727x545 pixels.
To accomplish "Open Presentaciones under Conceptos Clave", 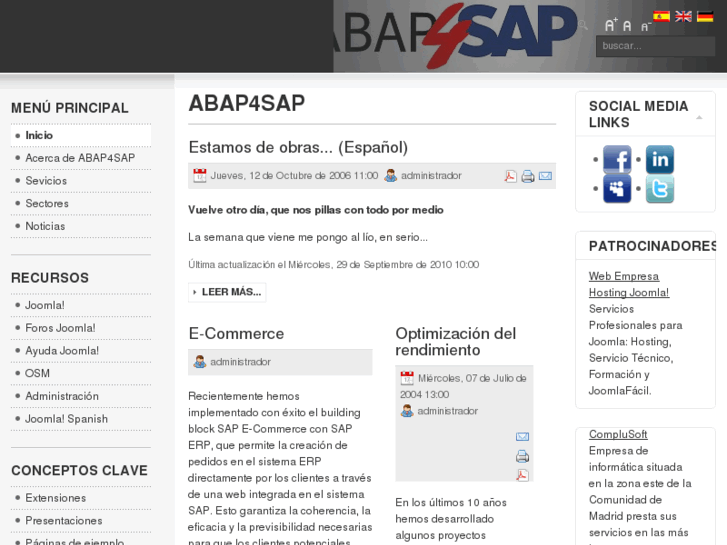I will 64,521.
